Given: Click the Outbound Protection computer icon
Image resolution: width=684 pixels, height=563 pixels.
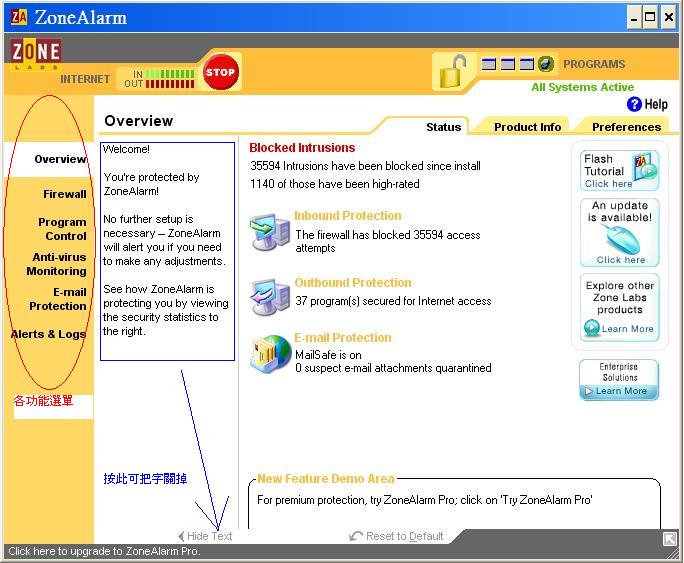Looking at the screenshot, I should click(x=270, y=297).
